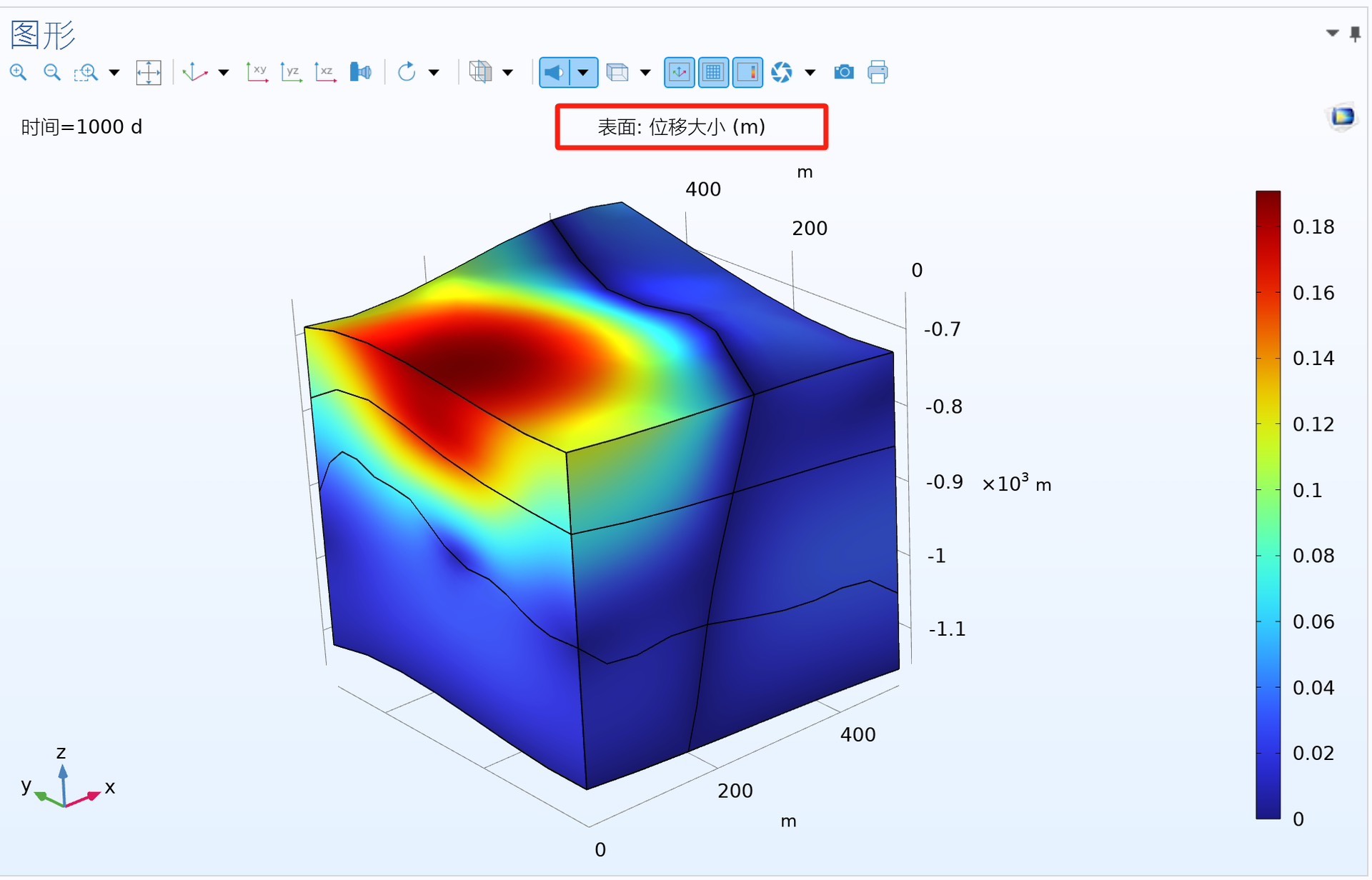Switch to the xz plane view
The height and width of the screenshot is (880, 1372).
pos(325,72)
